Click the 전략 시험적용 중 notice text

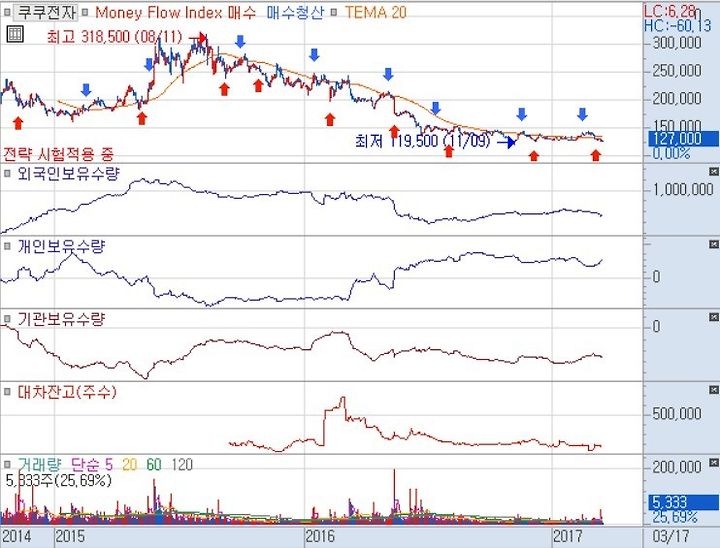click(58, 154)
